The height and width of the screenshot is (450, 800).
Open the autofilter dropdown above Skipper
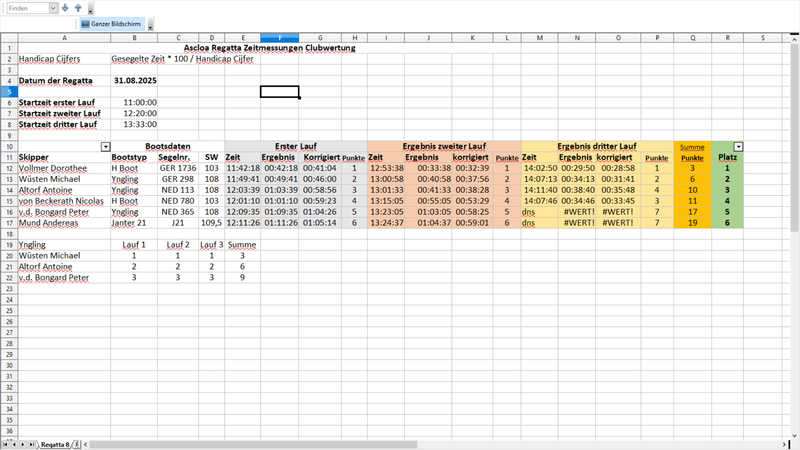(105, 147)
